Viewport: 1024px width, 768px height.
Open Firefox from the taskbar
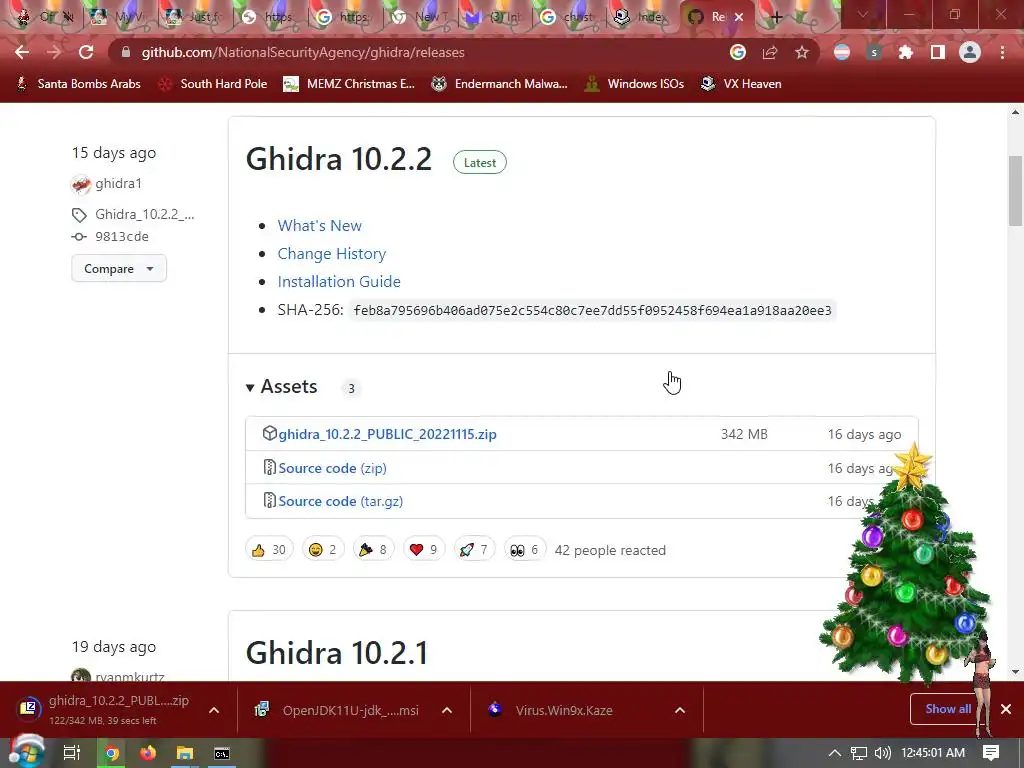point(148,753)
